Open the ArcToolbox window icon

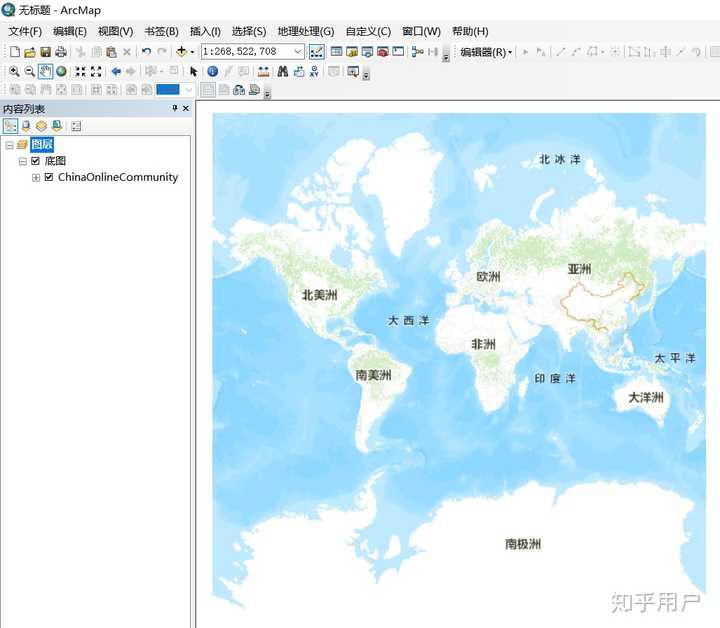coord(383,52)
